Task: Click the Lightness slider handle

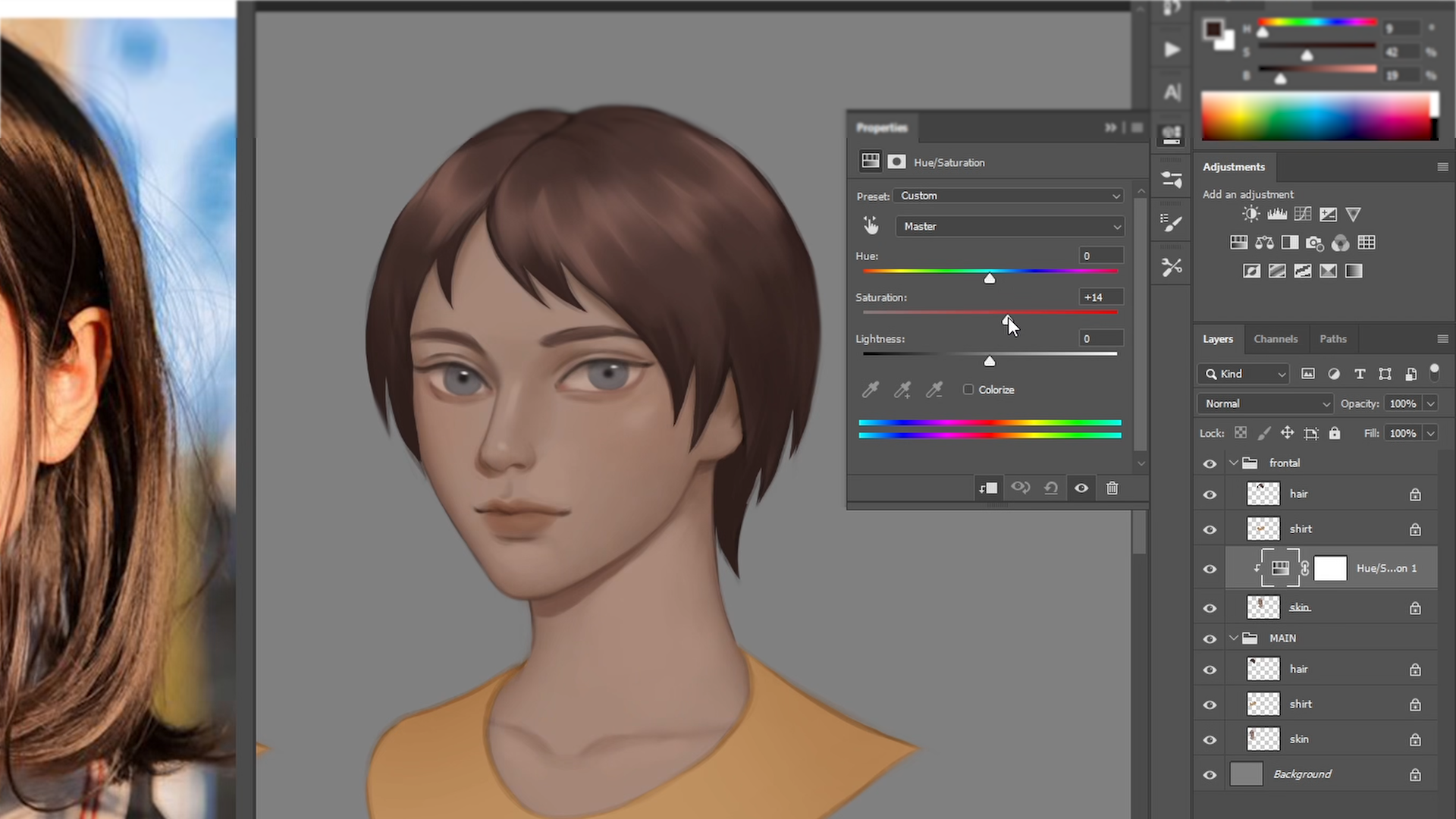Action: [990, 362]
